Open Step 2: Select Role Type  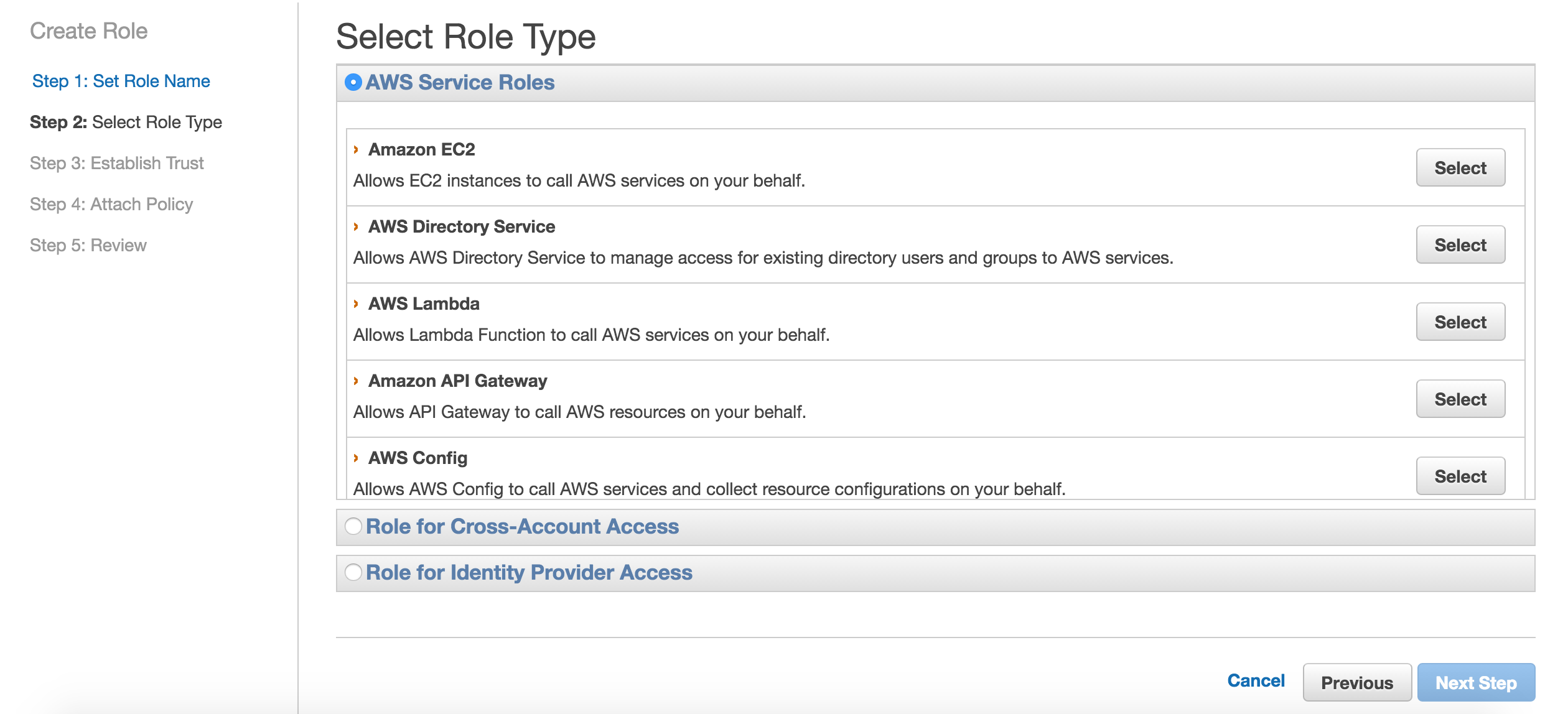point(126,123)
